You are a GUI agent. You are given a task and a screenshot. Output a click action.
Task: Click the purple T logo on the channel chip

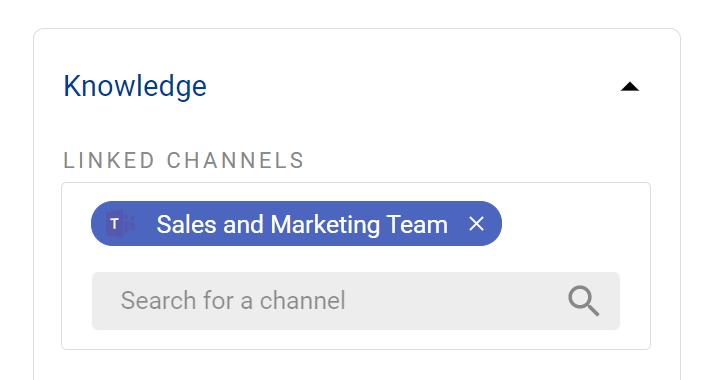pos(120,224)
